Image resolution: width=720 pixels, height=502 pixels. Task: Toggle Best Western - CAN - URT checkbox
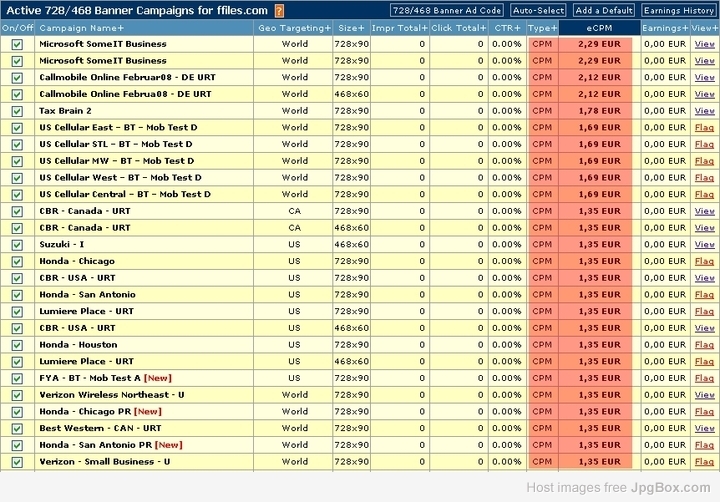coord(17,428)
